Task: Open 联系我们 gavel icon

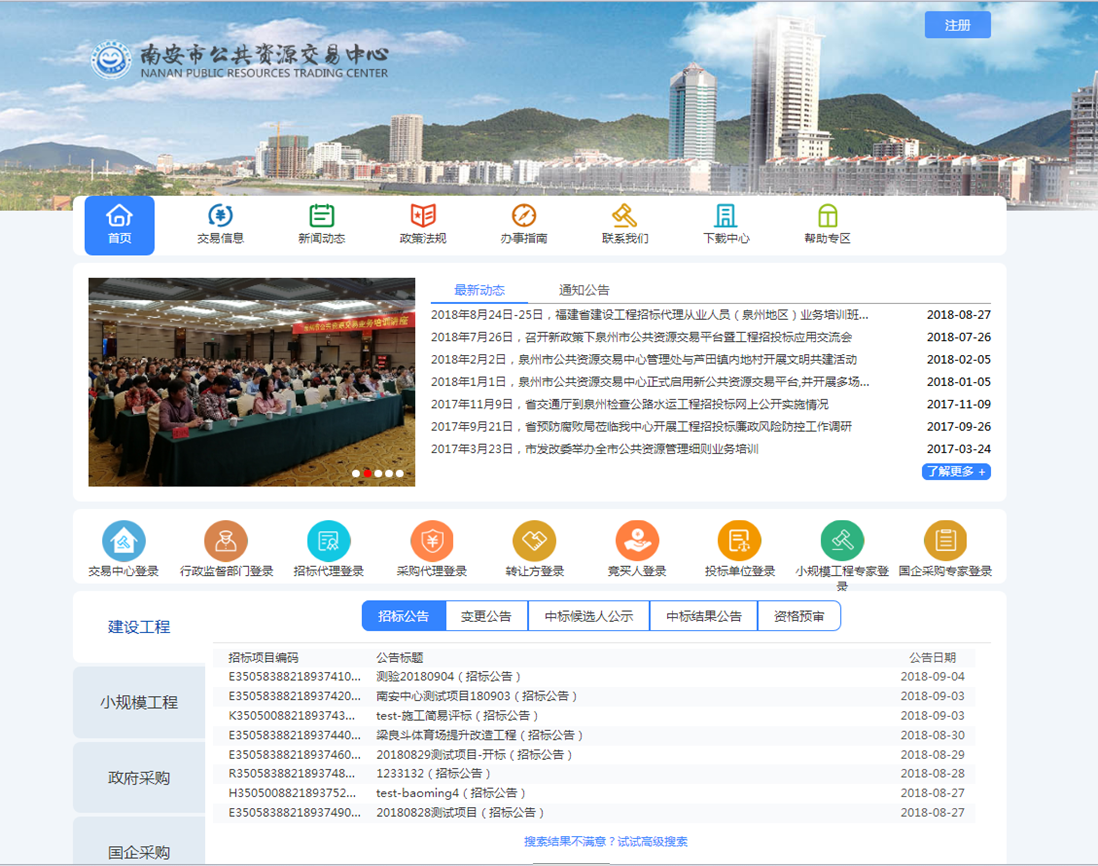Action: click(625, 216)
